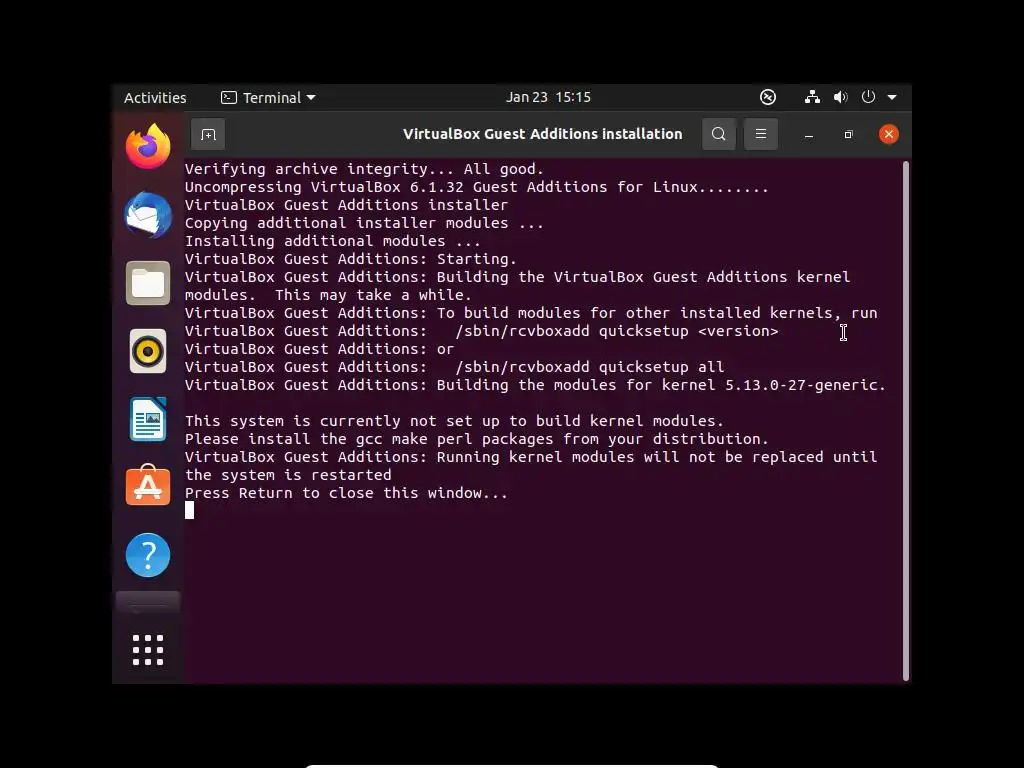Image resolution: width=1024 pixels, height=768 pixels.
Task: Click Activities overview
Action: pyautogui.click(x=155, y=98)
